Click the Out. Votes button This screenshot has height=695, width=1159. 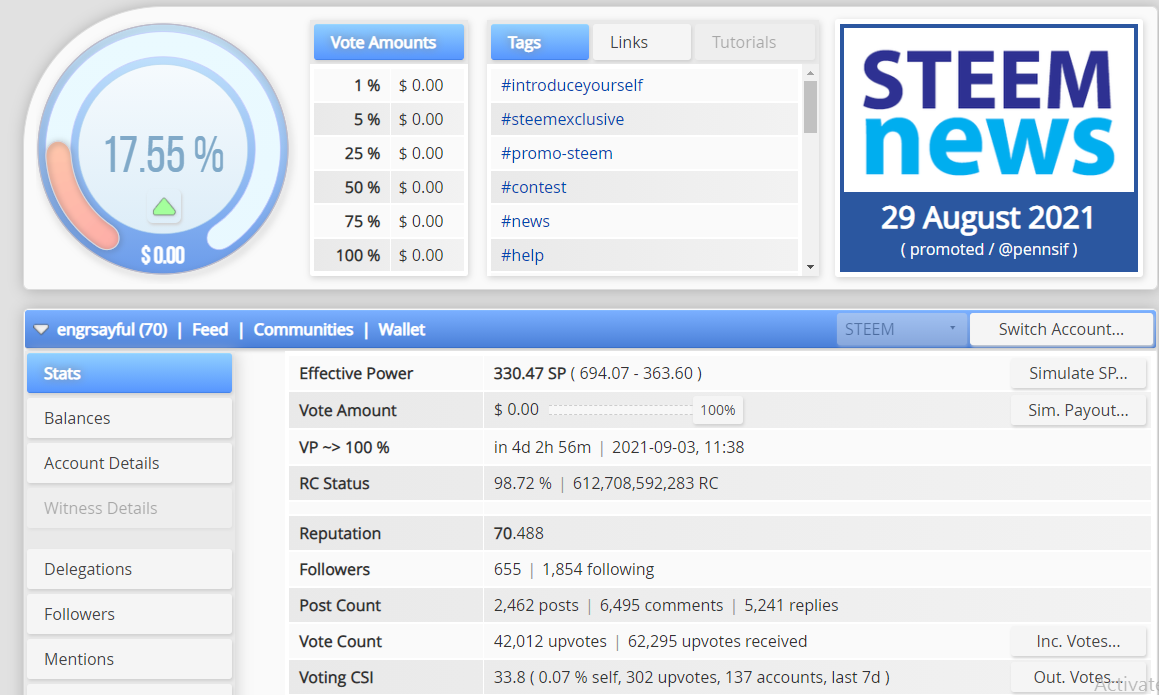tap(1078, 677)
